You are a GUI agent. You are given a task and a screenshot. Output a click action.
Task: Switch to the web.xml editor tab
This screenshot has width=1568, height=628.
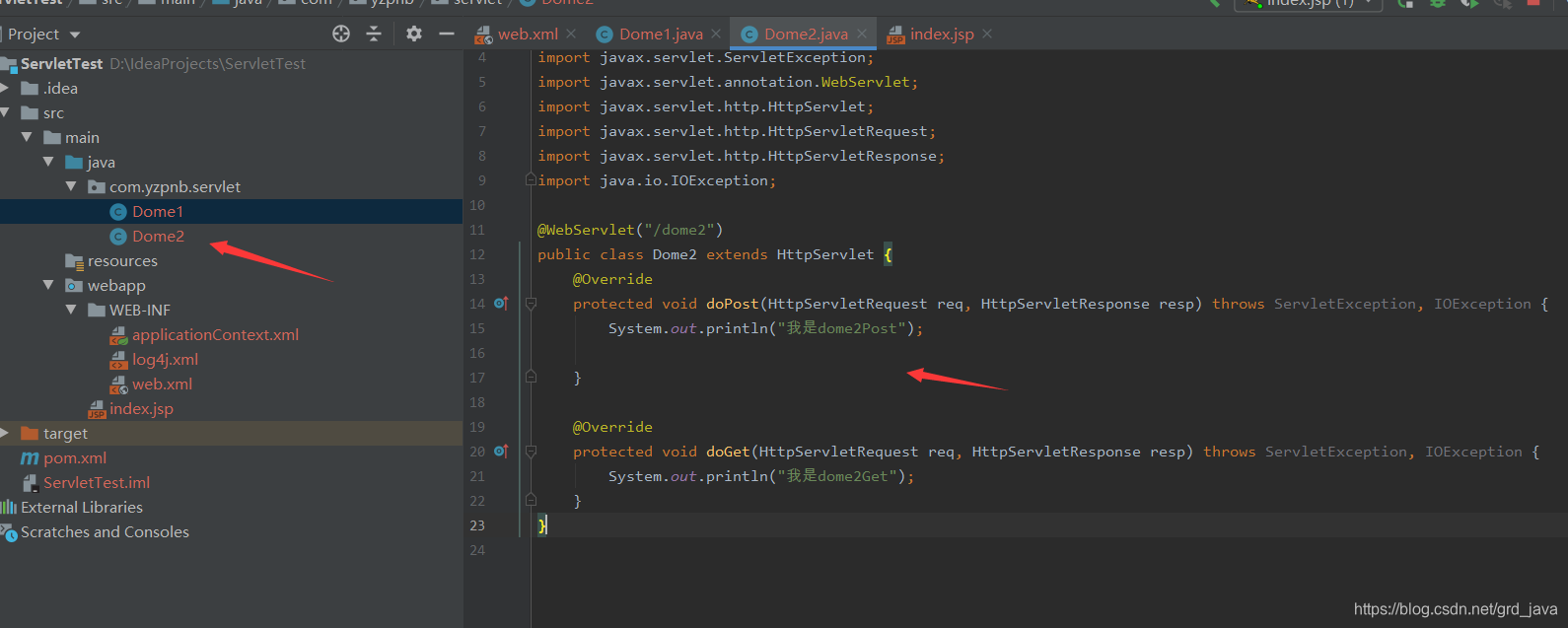point(528,34)
